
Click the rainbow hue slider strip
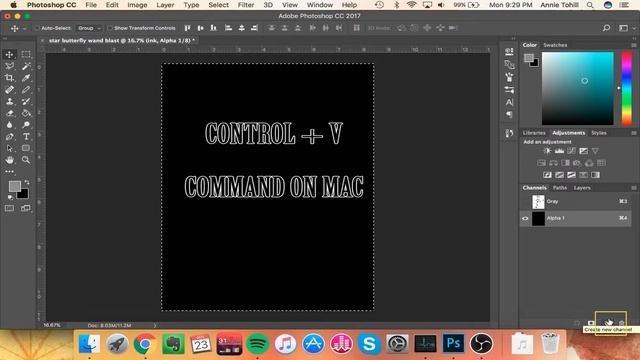627,88
